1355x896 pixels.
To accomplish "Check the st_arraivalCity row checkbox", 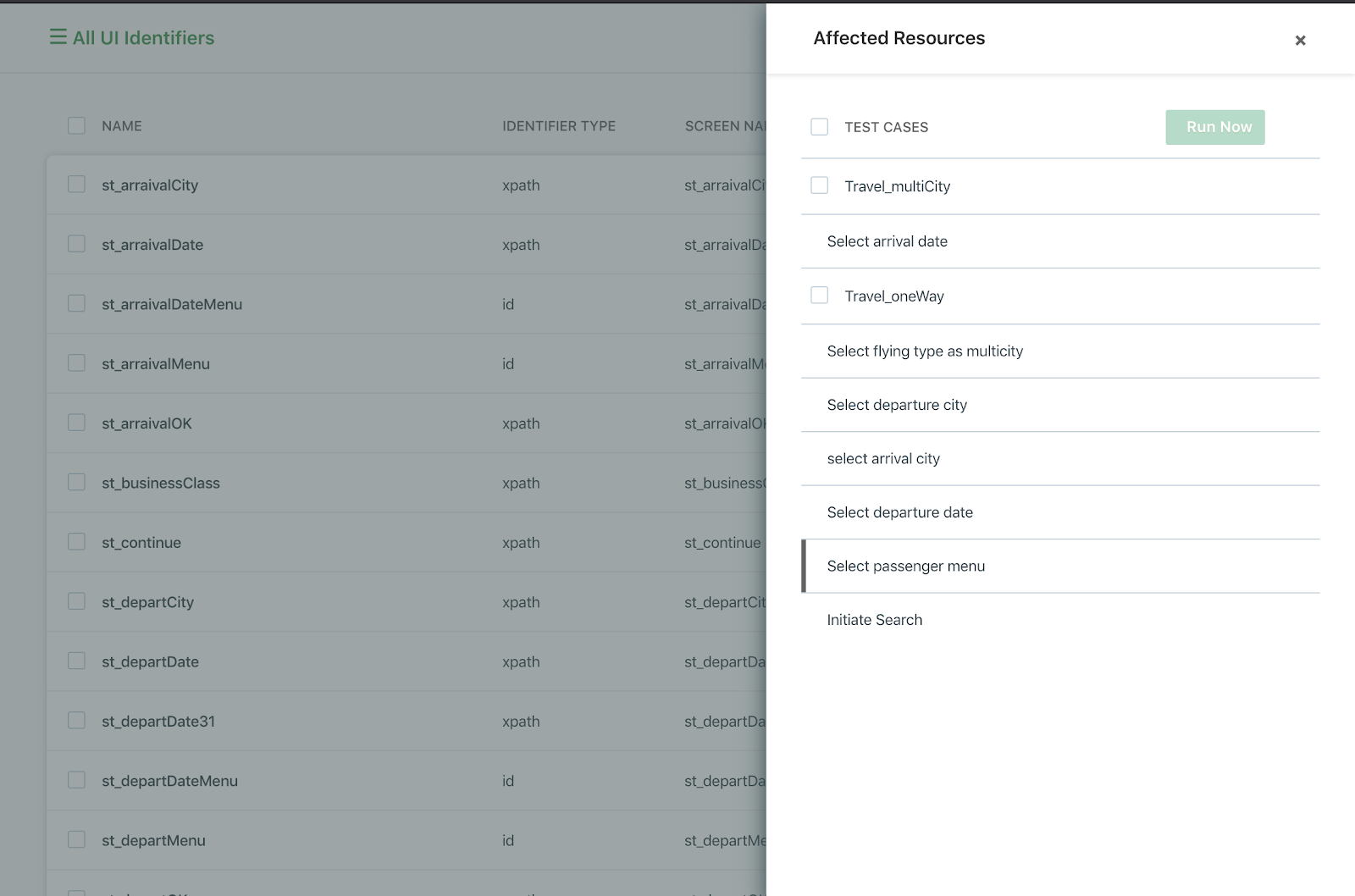I will pos(76,185).
